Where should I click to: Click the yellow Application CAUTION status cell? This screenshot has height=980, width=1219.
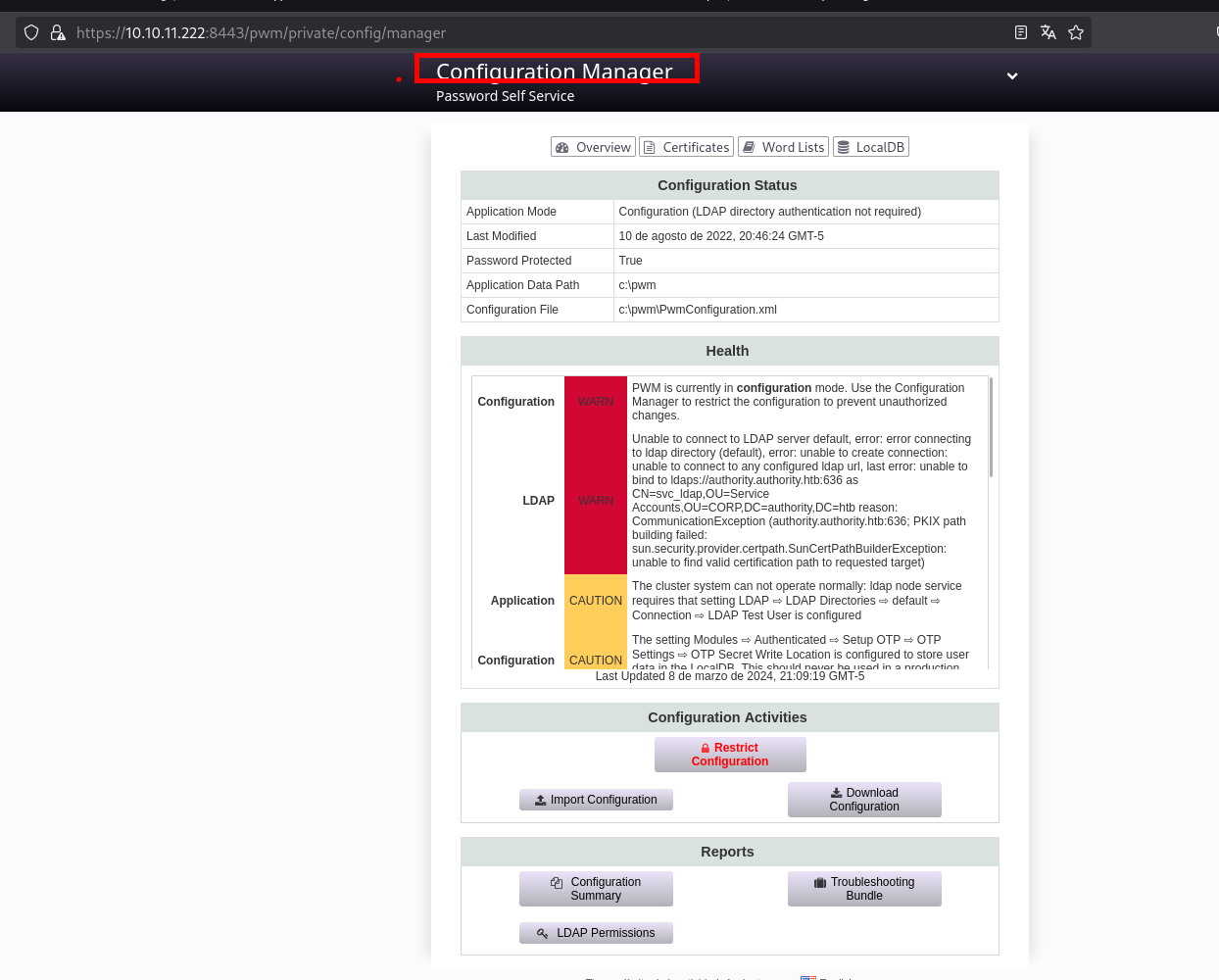pyautogui.click(x=596, y=601)
